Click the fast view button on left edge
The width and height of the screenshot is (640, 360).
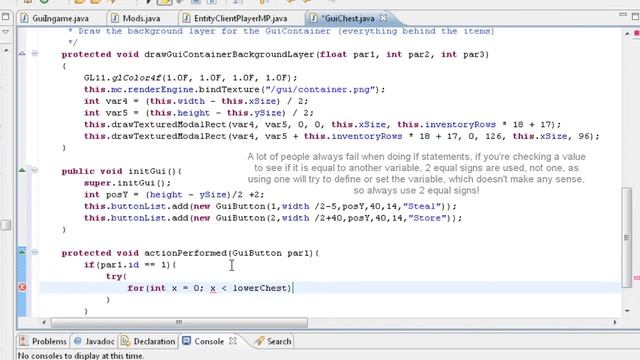(6, 225)
